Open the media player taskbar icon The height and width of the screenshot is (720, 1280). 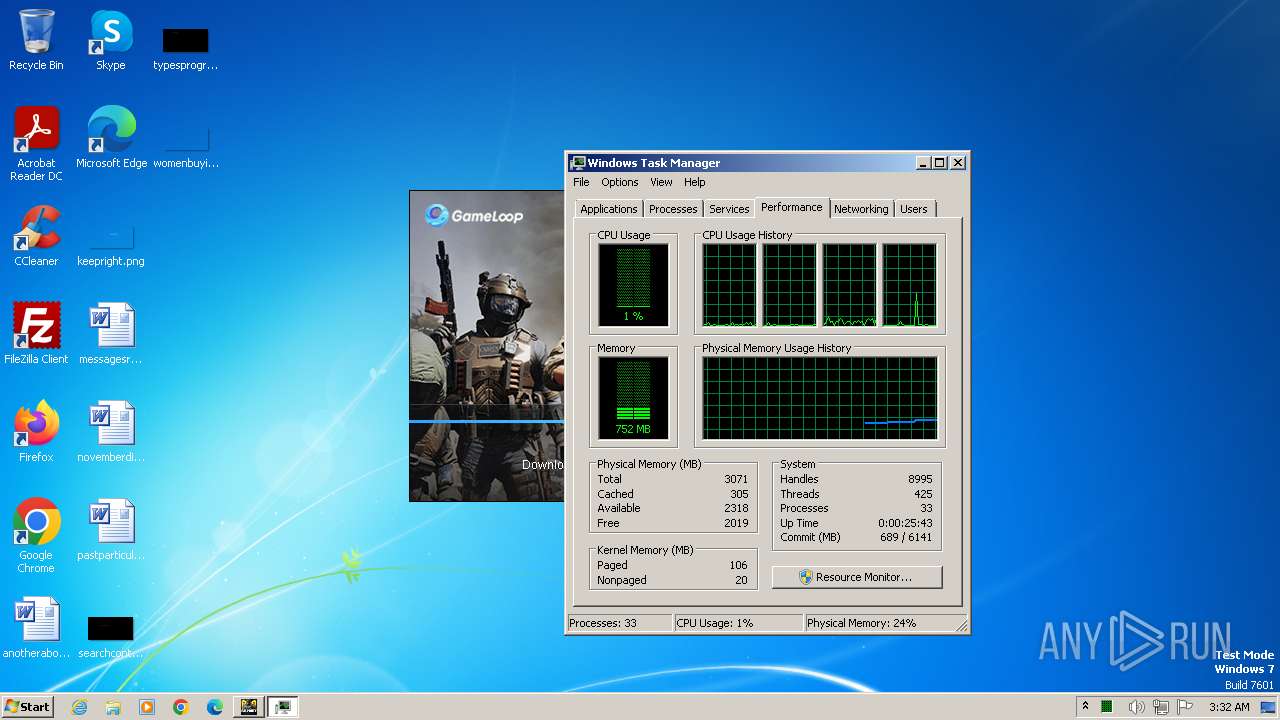pyautogui.click(x=147, y=707)
